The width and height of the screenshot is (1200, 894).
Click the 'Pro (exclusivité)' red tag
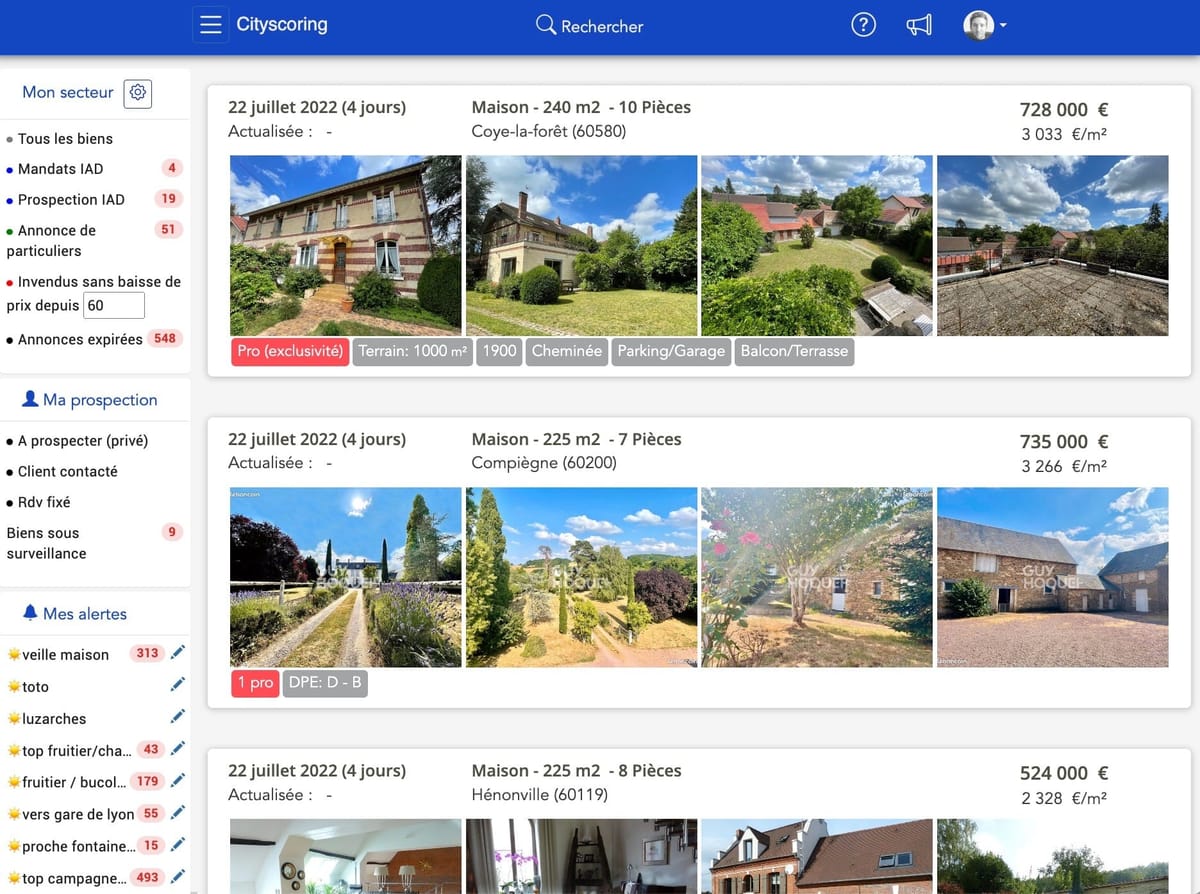point(290,351)
